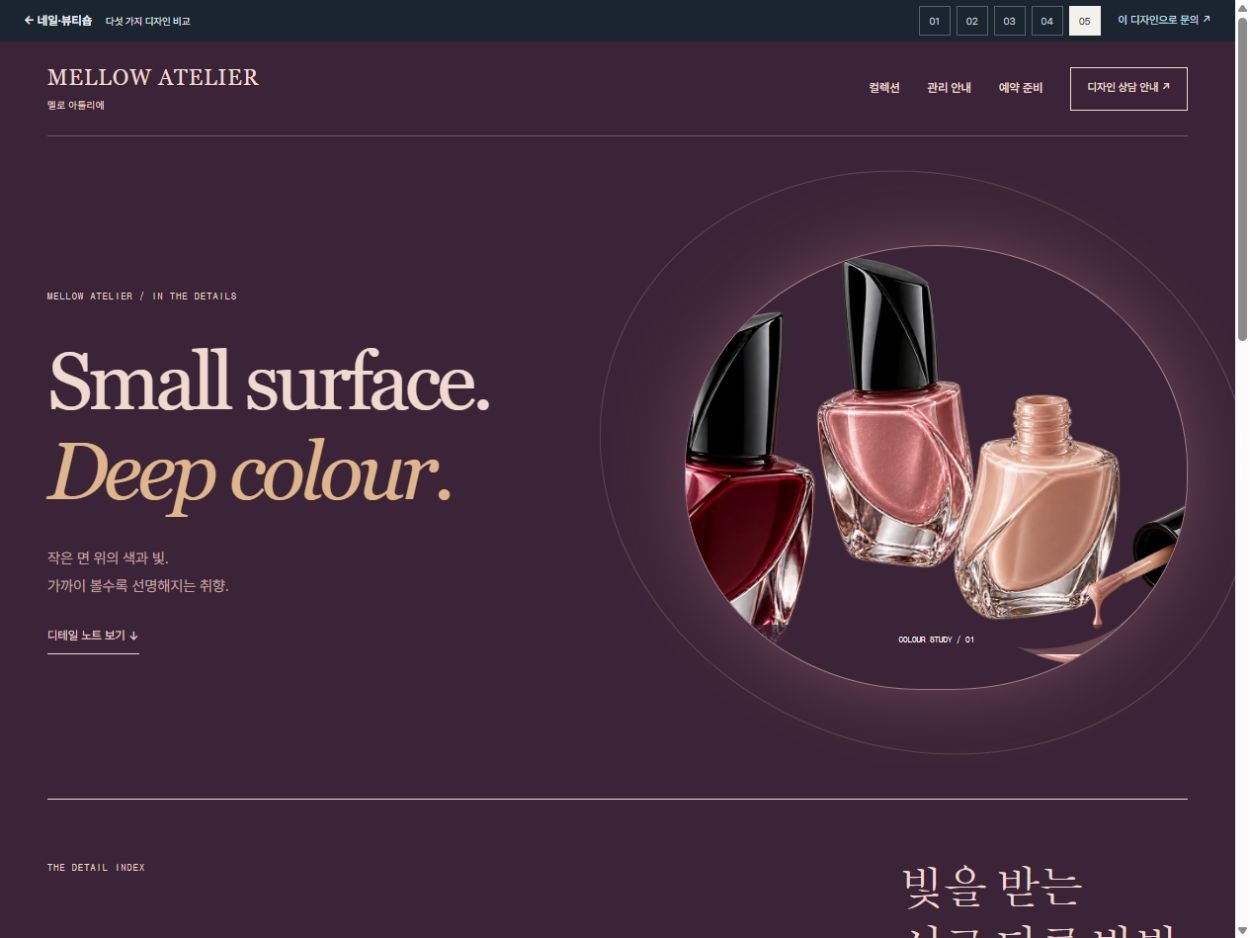Viewport: 1250px width, 938px height.
Task: Open the 예약 준비 menu item
Action: tap(1020, 88)
